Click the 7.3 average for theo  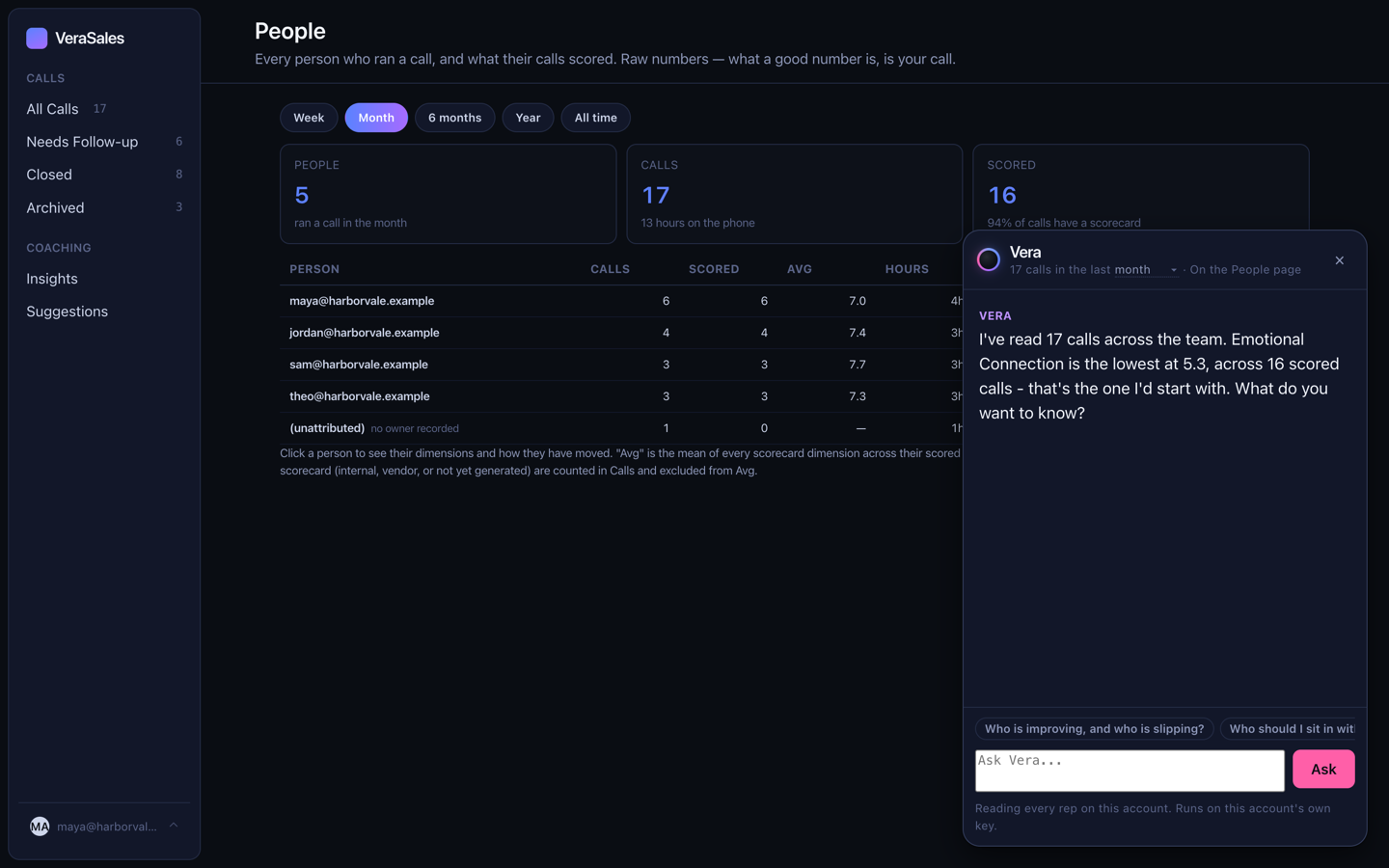tap(857, 396)
